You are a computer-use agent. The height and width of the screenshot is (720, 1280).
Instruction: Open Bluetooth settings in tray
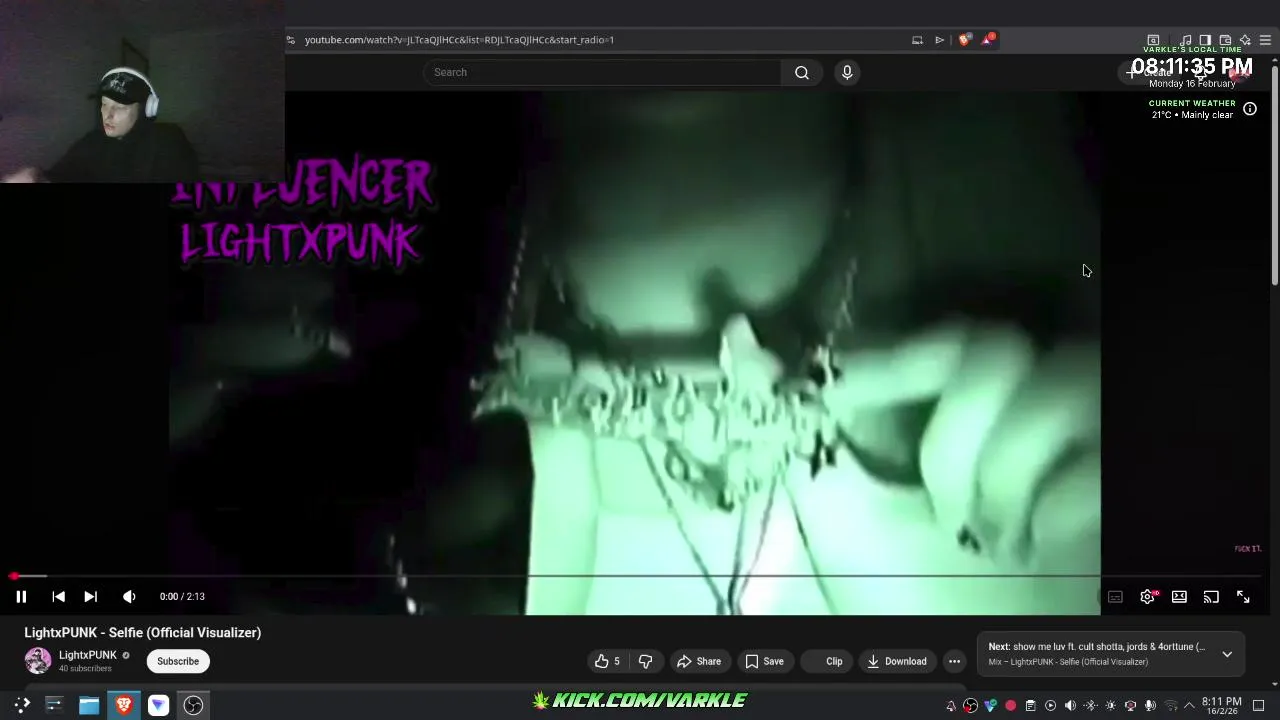point(1090,706)
